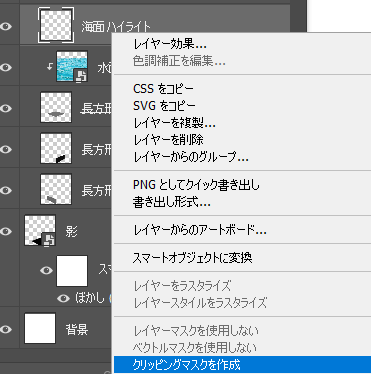The width and height of the screenshot is (371, 374).
Task: Hide the 背景 layer via eye icon
Action: click(6, 329)
